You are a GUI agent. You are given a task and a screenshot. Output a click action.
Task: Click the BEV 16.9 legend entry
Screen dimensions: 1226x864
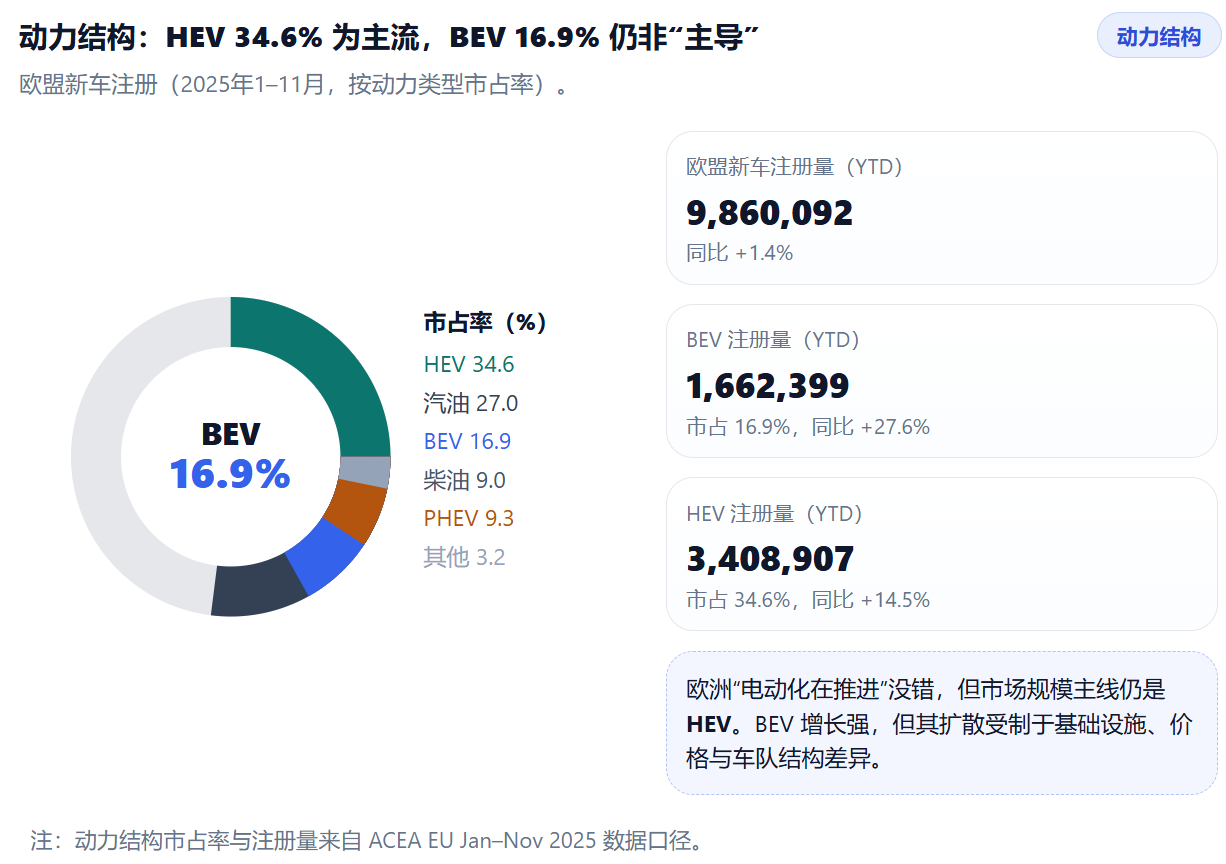[467, 442]
